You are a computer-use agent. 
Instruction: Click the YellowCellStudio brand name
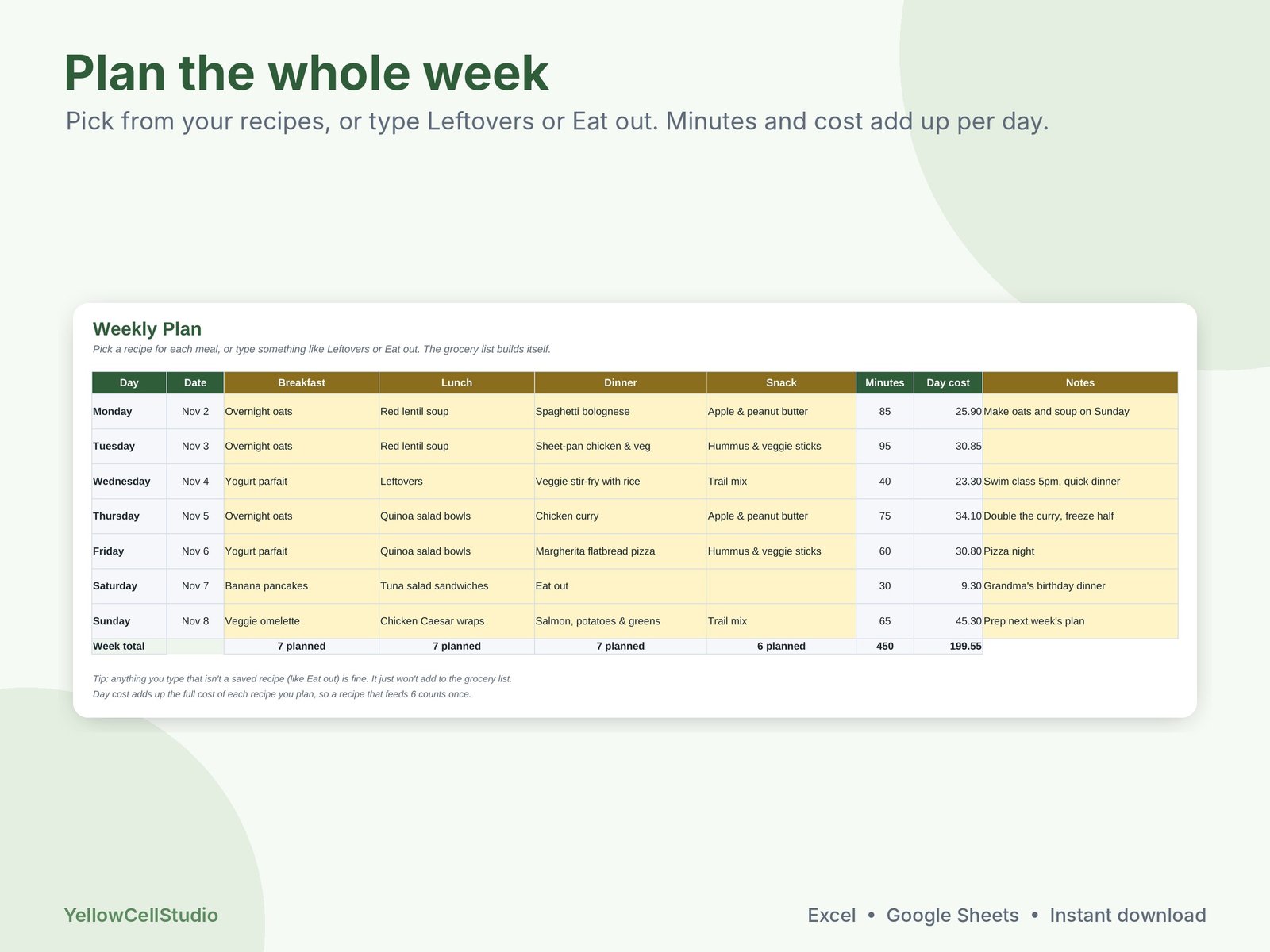140,915
